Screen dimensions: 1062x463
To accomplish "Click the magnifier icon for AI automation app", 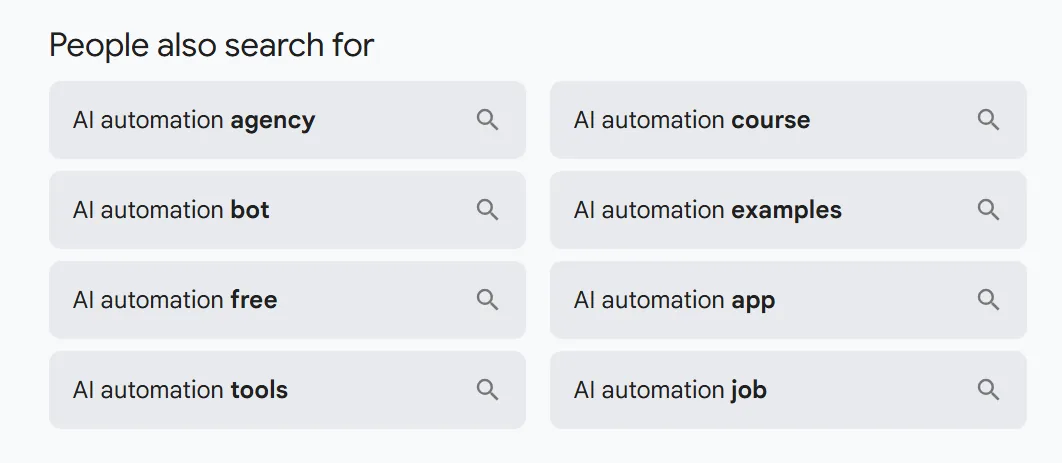I will point(988,300).
